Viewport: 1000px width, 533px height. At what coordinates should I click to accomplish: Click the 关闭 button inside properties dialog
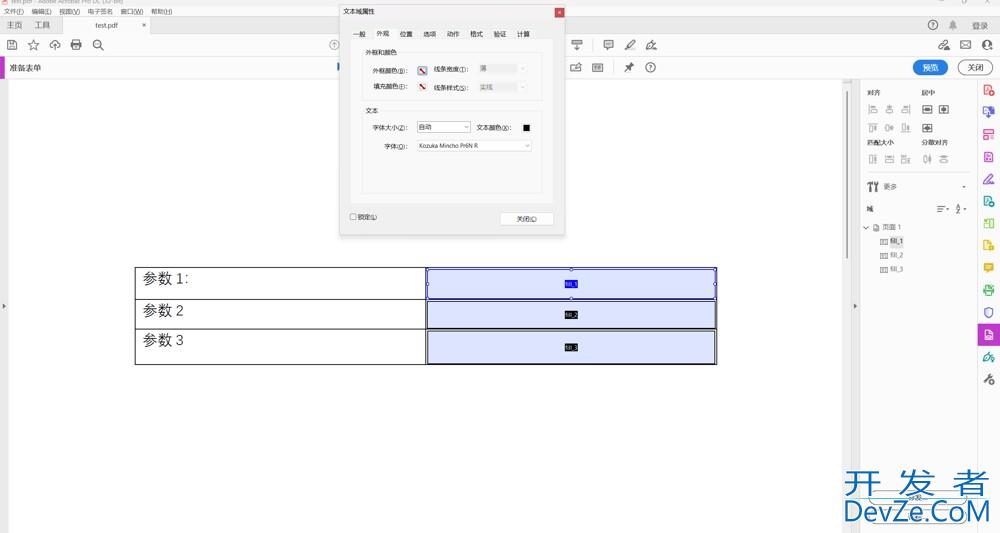[x=527, y=219]
